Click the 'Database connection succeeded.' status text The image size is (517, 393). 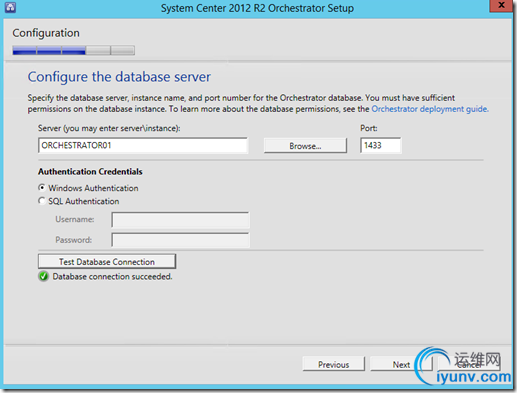(112, 276)
